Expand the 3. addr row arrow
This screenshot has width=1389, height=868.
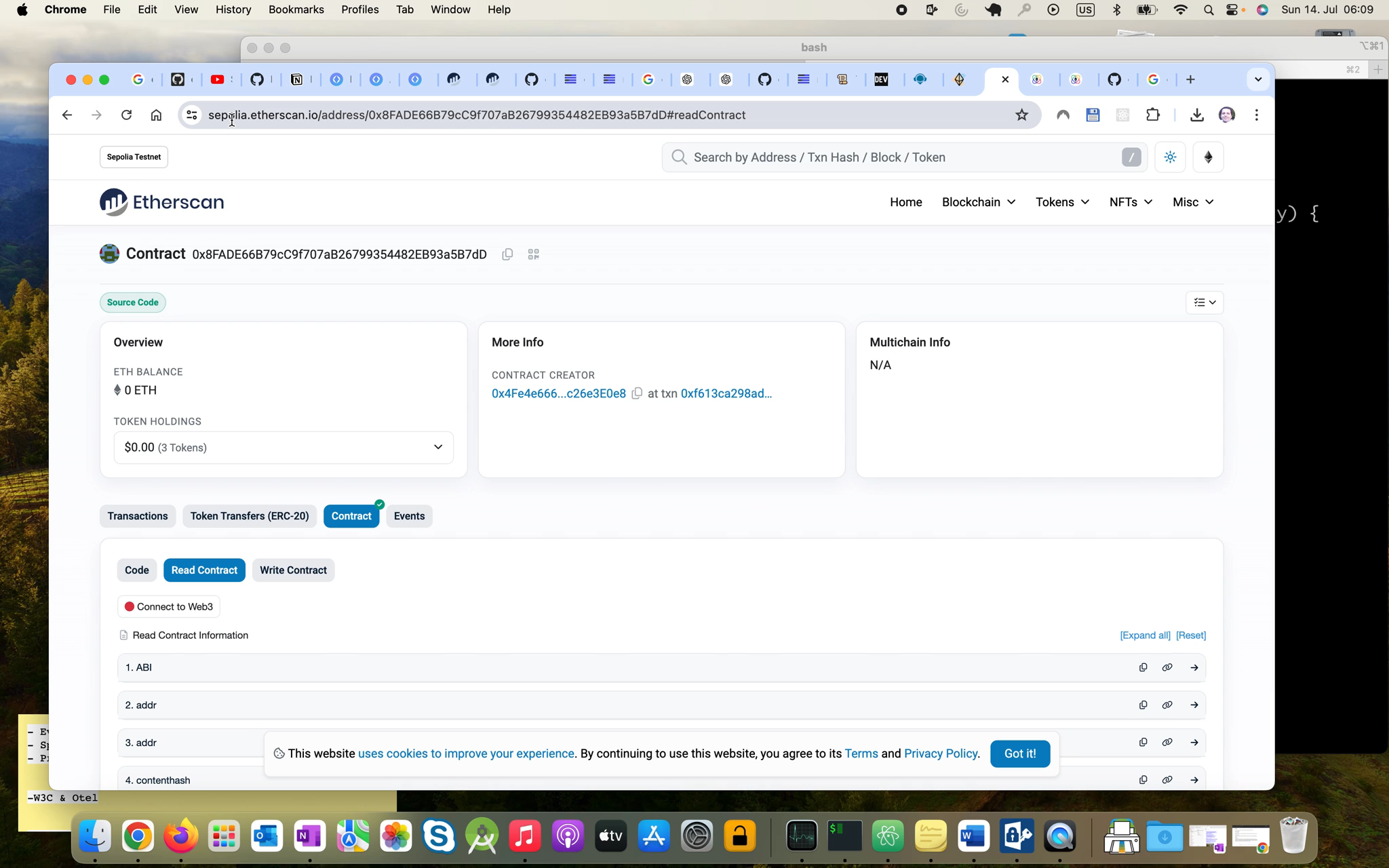[1194, 743]
